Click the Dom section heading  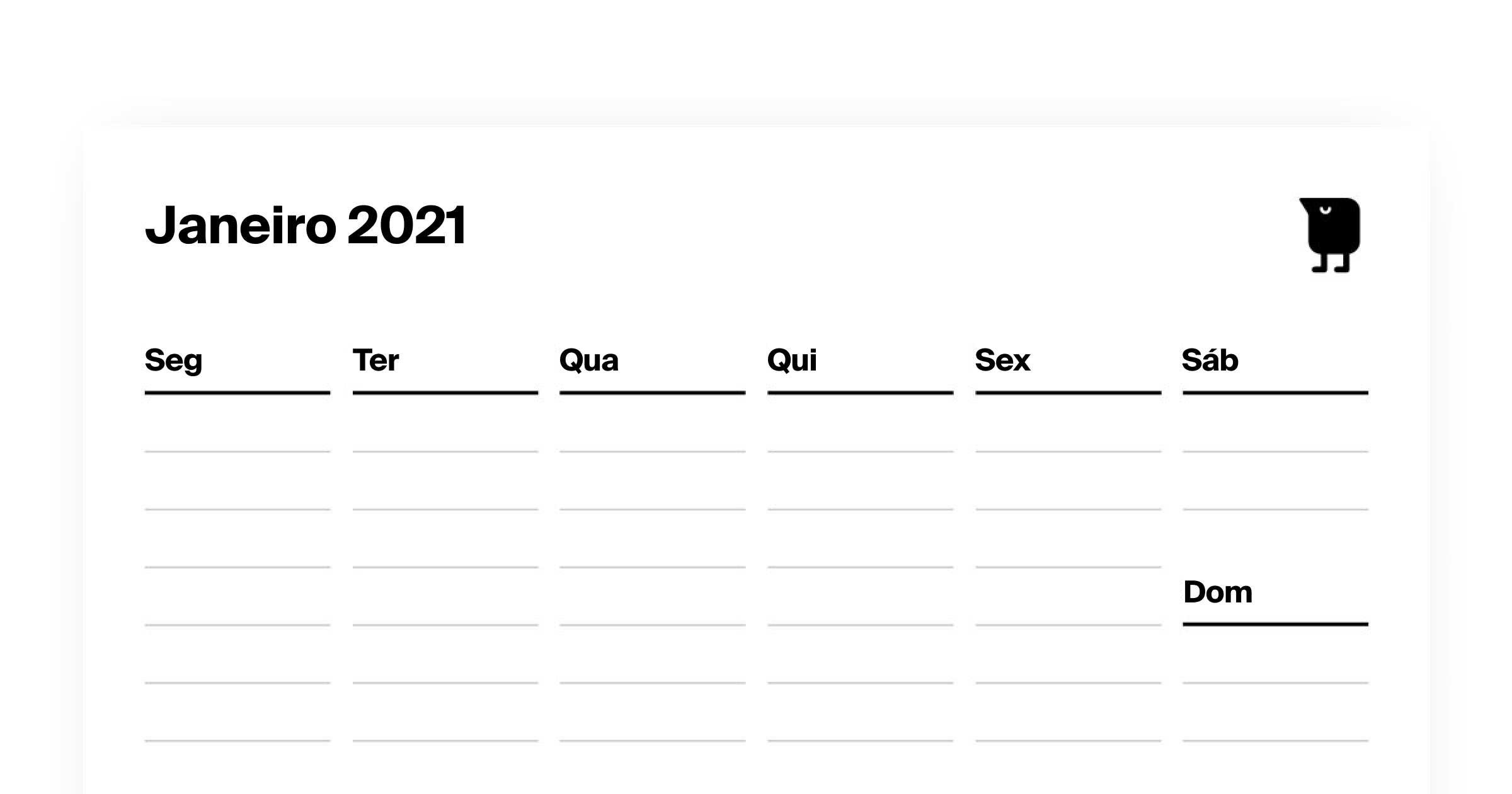(1218, 592)
